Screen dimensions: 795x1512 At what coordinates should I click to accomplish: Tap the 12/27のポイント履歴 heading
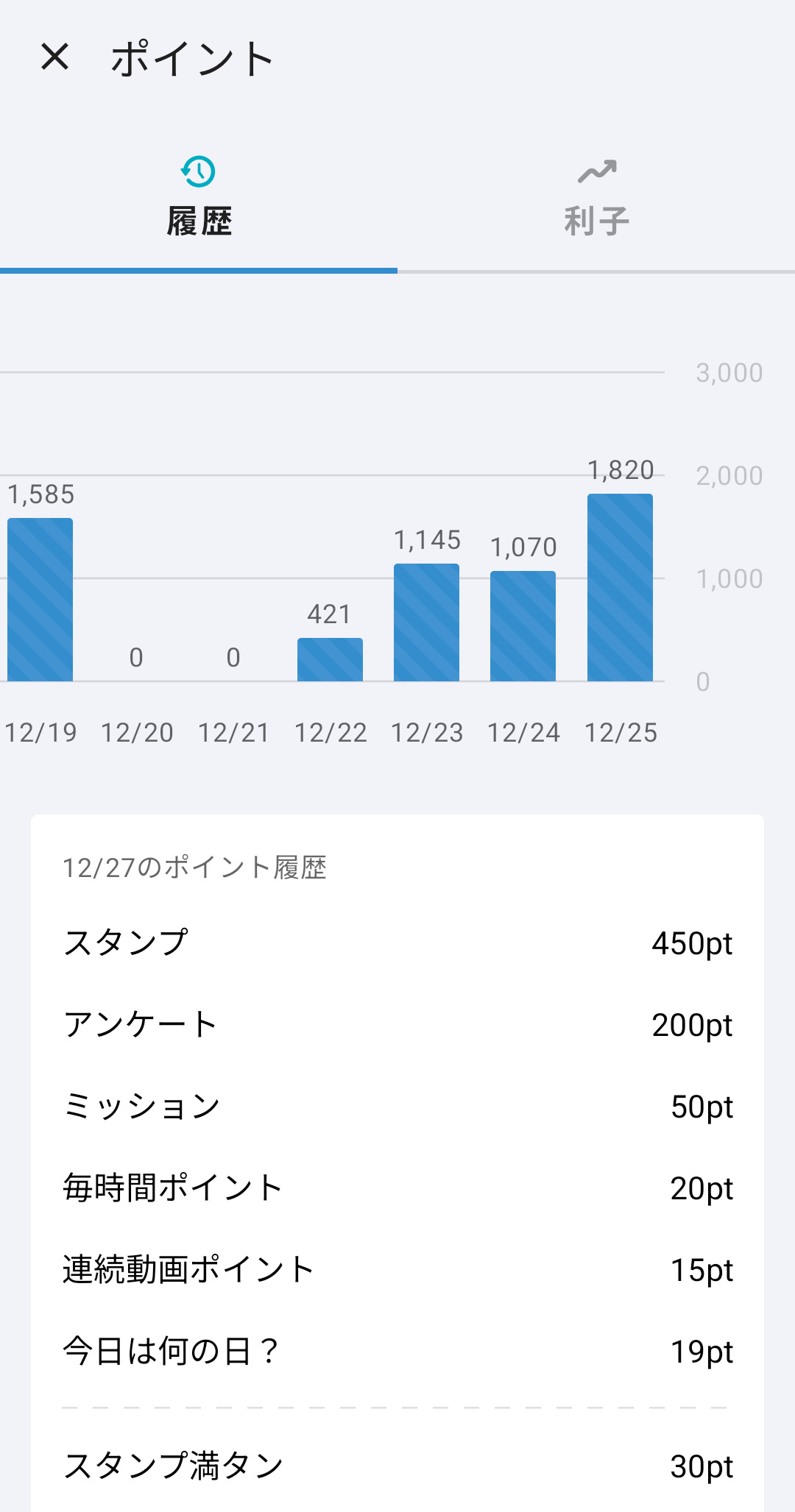coord(194,868)
